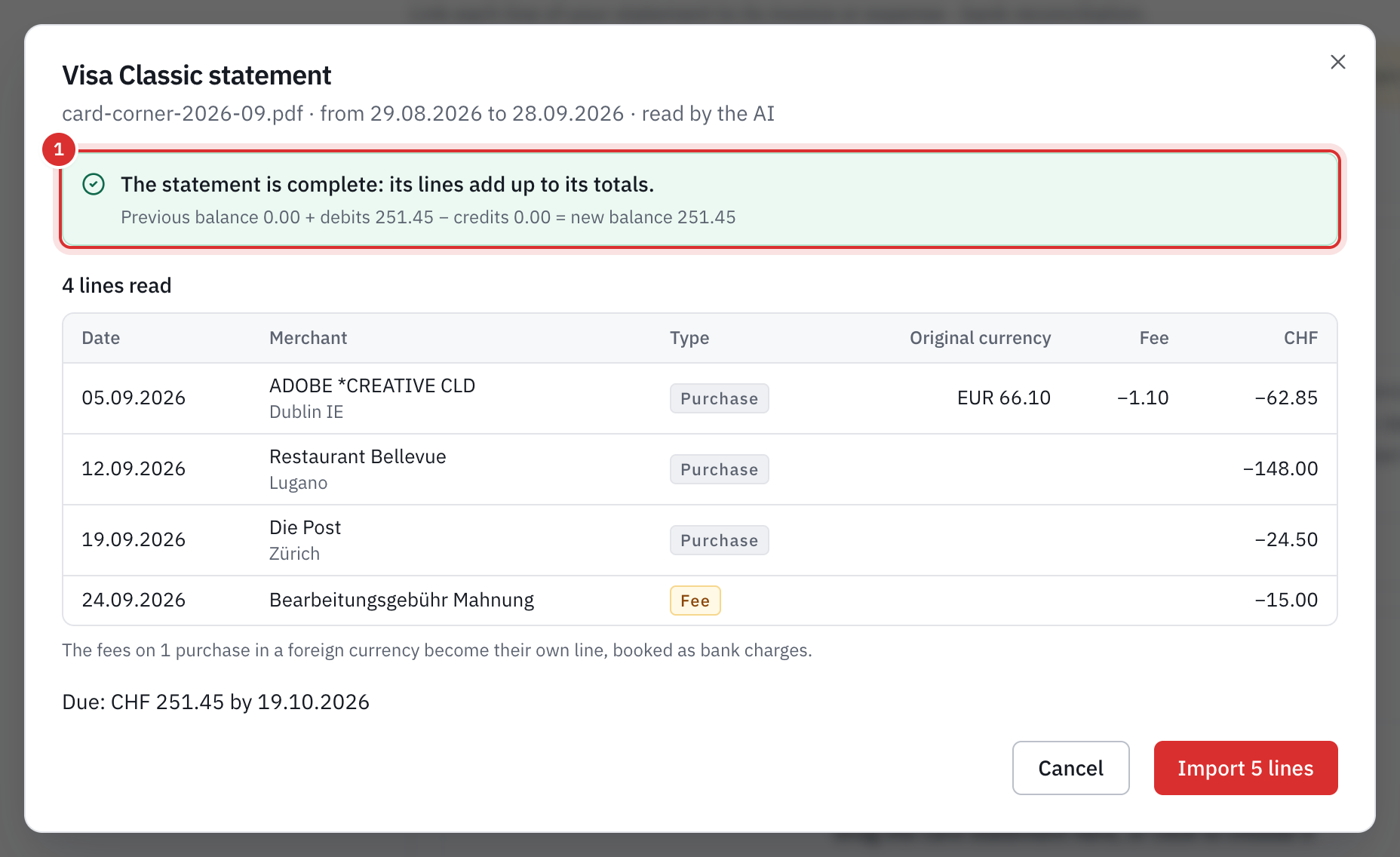Select the date 12.09.2026
This screenshot has height=857, width=1400.
click(134, 468)
